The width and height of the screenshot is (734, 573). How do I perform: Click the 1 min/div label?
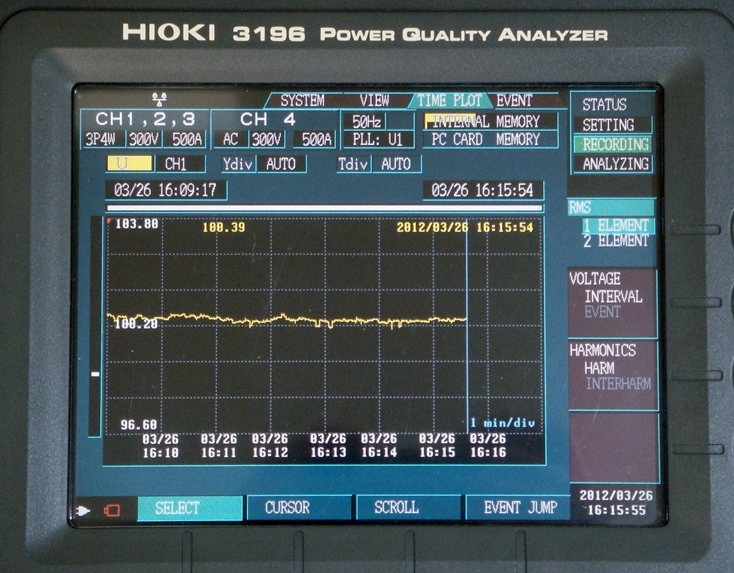coord(502,423)
